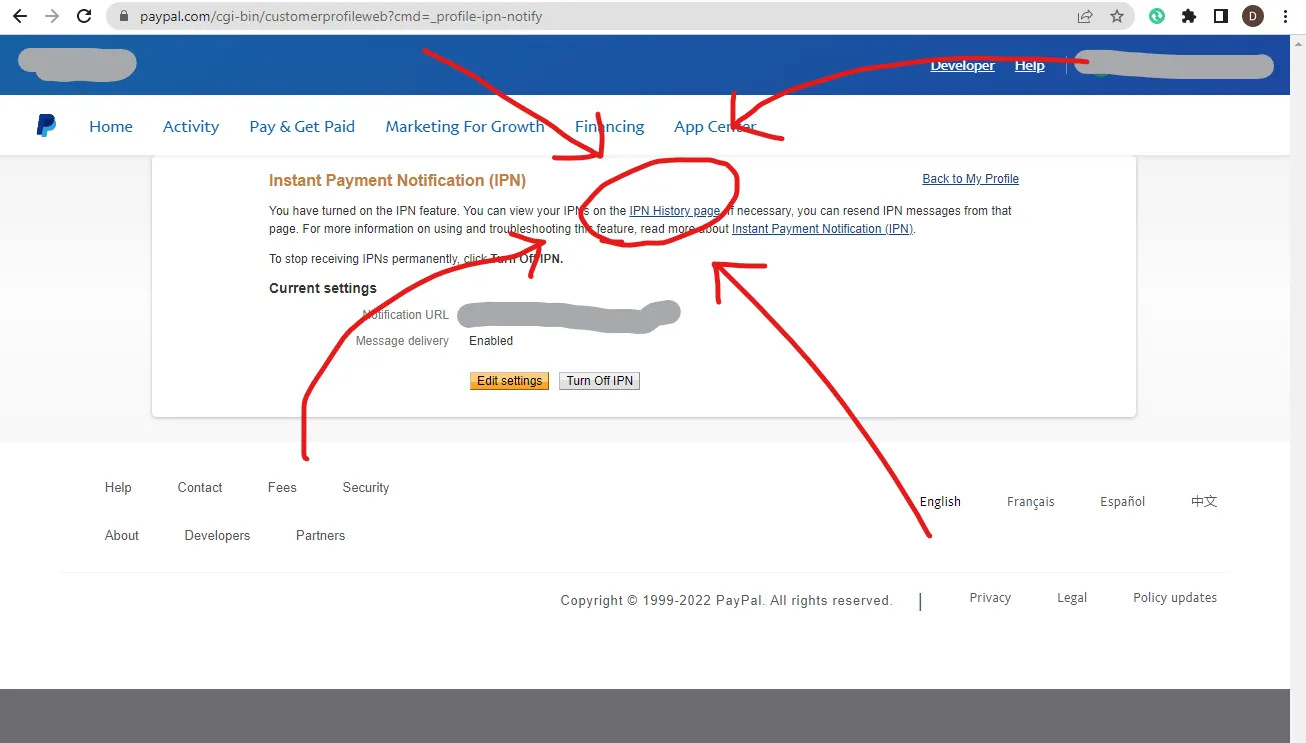1306x743 pixels.
Task: Open the Activity navigation item
Action: click(x=191, y=126)
